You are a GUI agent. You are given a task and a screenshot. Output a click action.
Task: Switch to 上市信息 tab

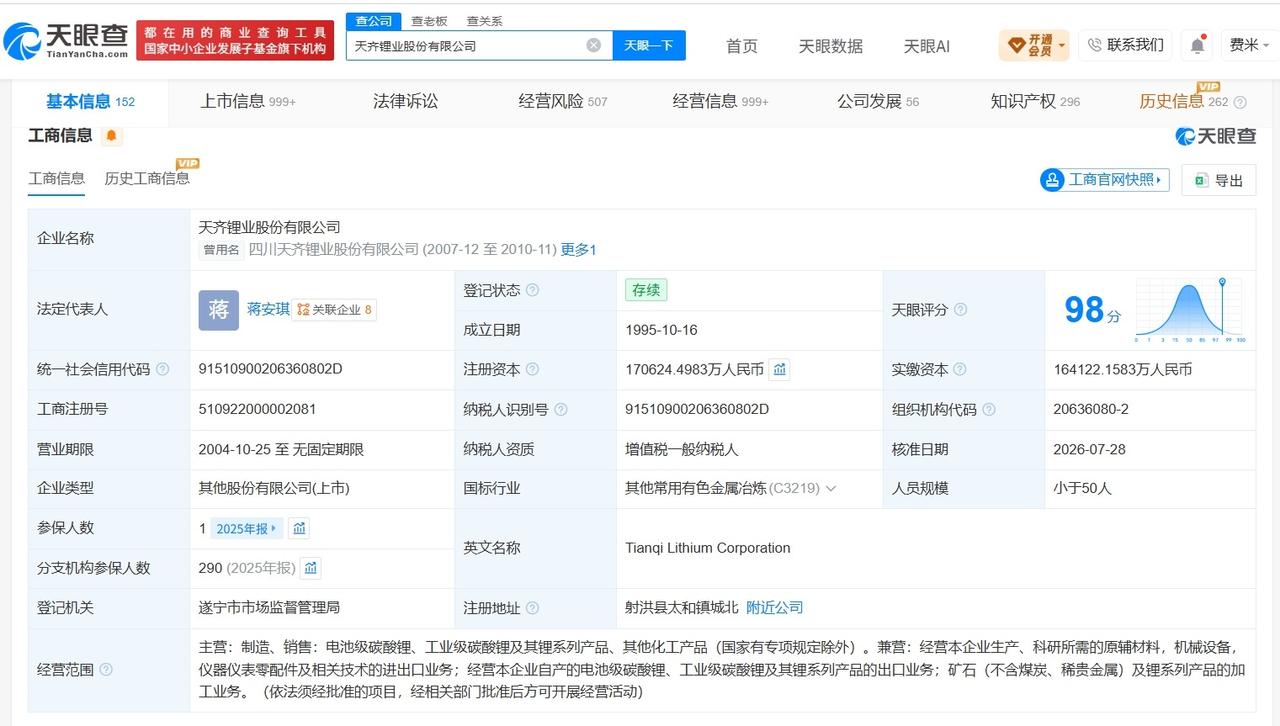coord(248,101)
